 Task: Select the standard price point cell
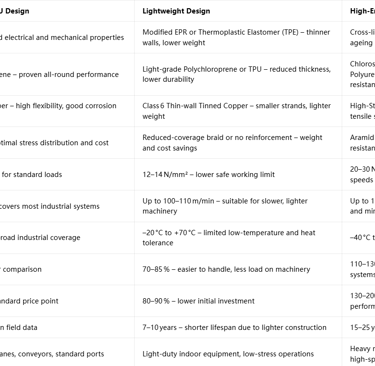67,301
